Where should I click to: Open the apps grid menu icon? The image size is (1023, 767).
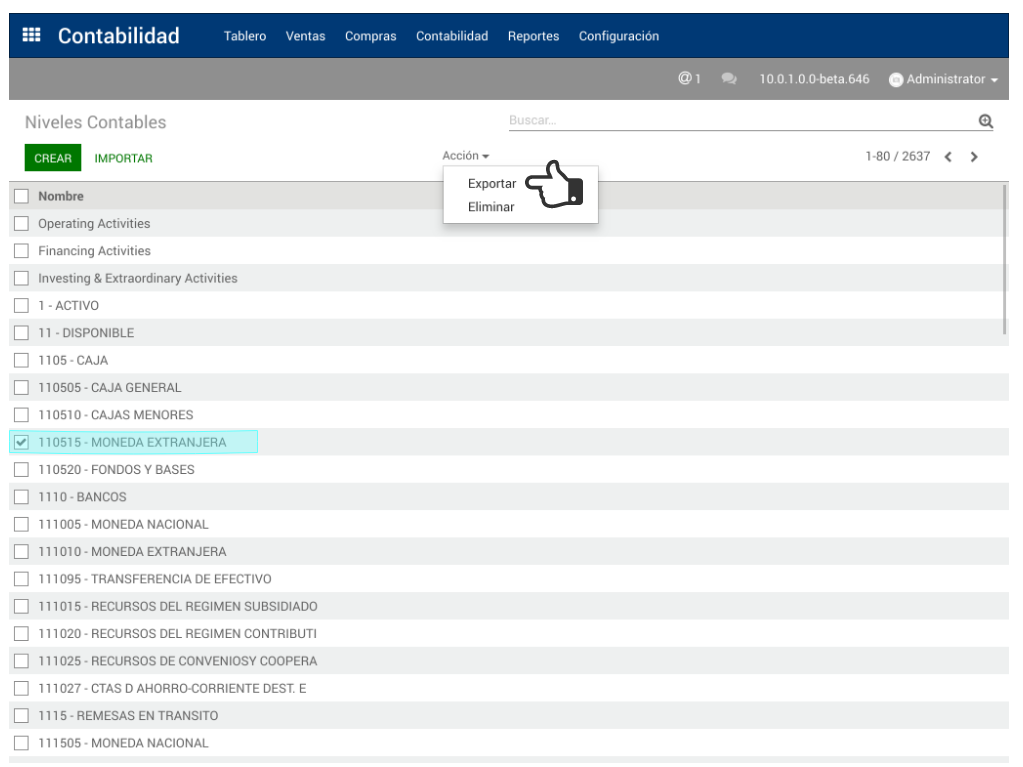coord(31,35)
